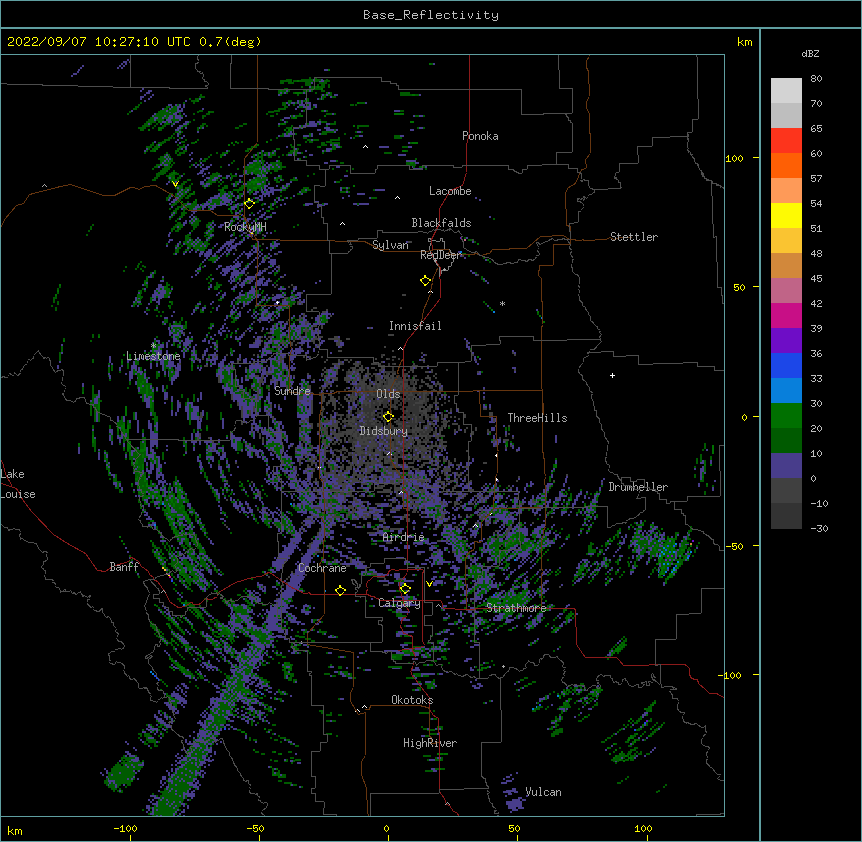This screenshot has height=842, width=862.
Task: Click the Drumheller label
Action: [638, 487]
